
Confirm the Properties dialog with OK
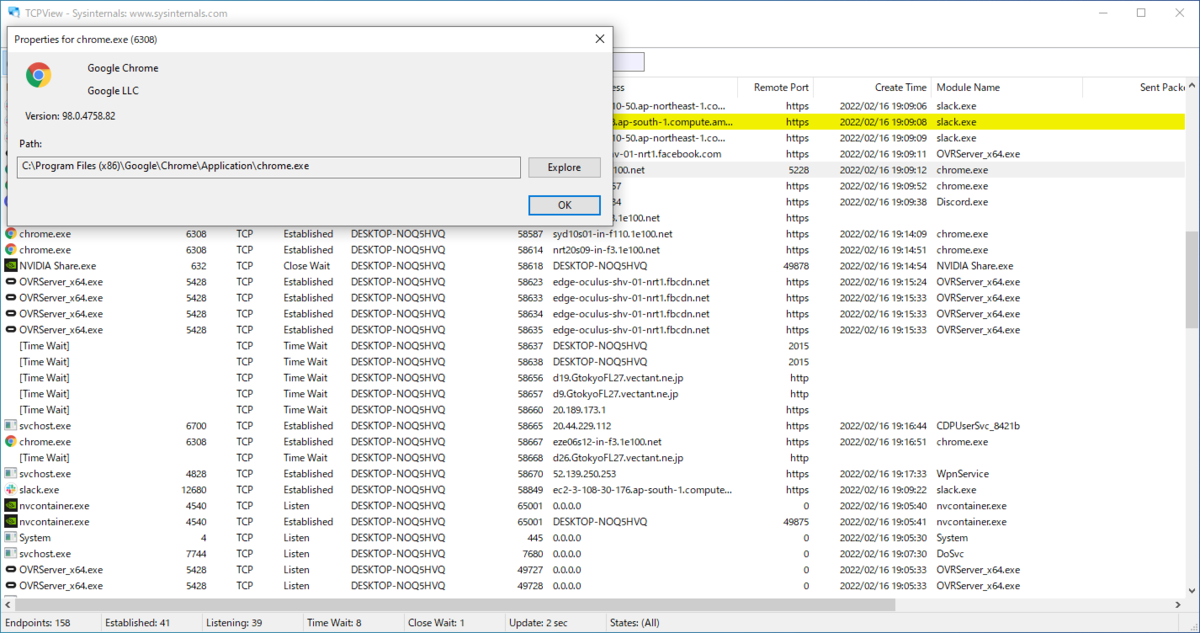tap(564, 205)
